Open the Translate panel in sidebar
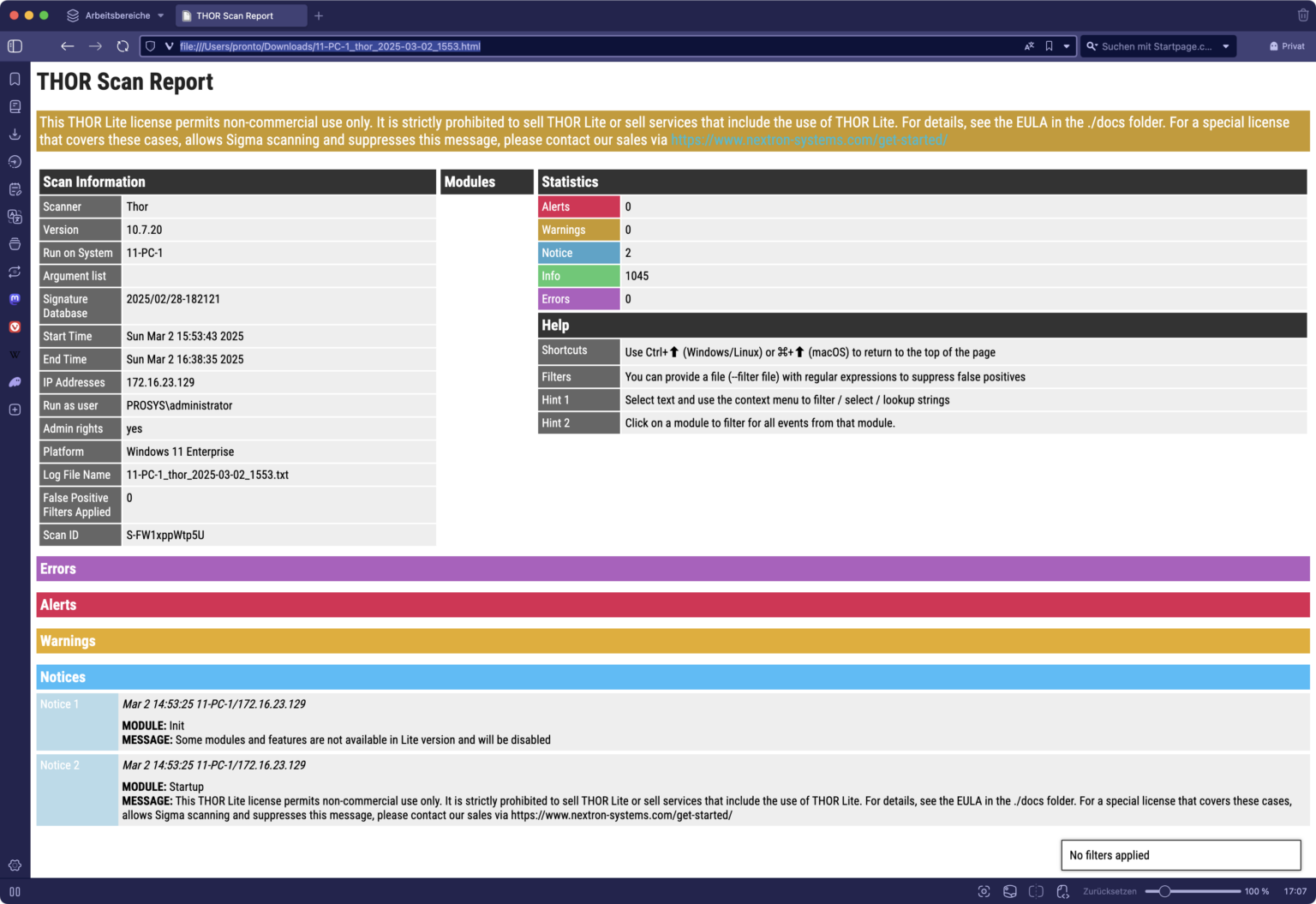The height and width of the screenshot is (904, 1316). point(15,216)
